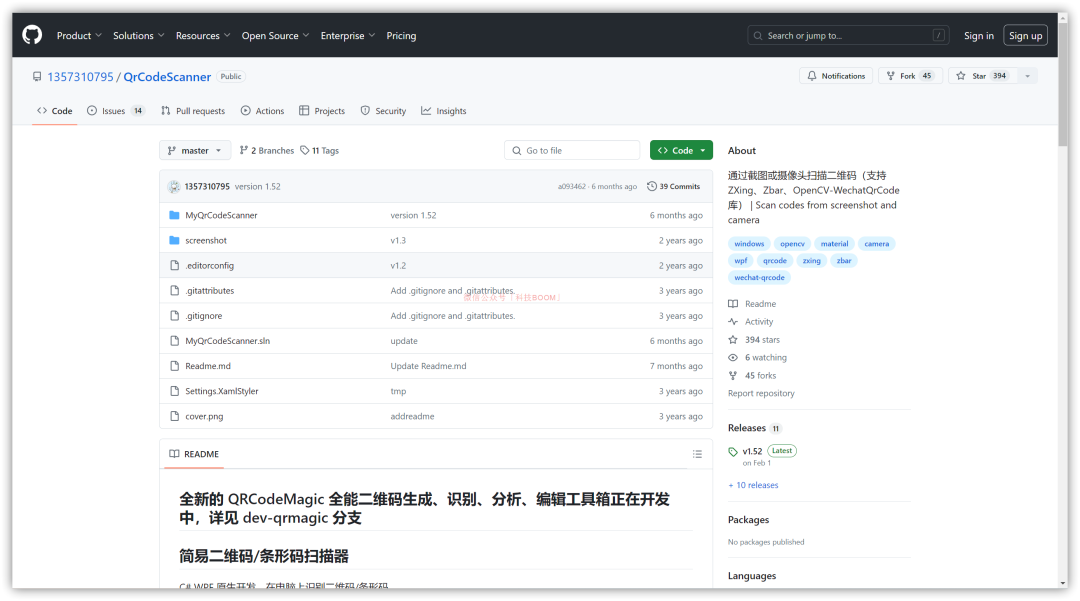
Task: Click the file icon beside cover.png
Action: point(174,417)
